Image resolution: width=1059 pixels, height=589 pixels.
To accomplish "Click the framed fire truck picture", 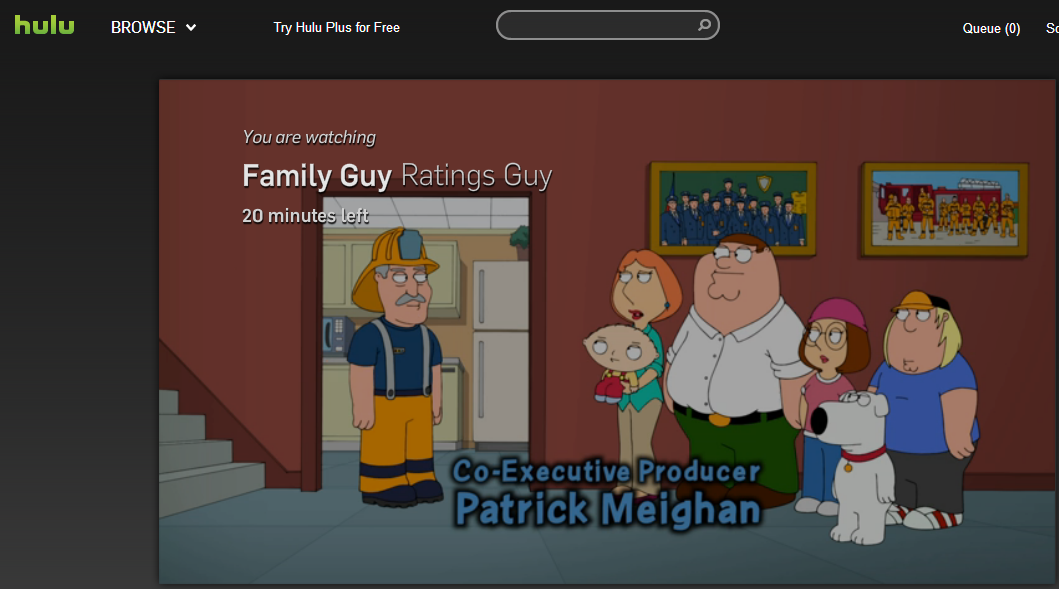I will (x=945, y=209).
